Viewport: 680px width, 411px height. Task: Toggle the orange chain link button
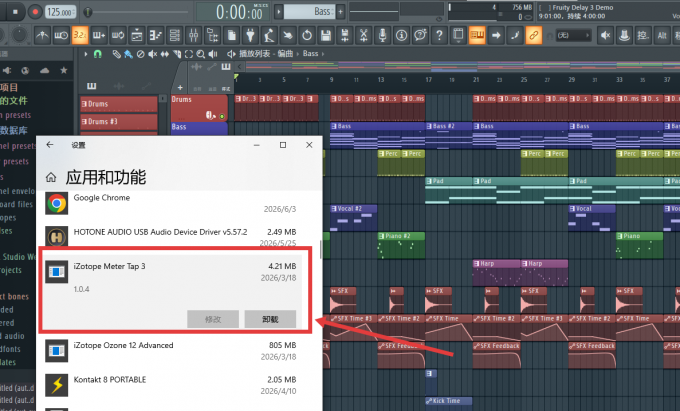pyautogui.click(x=534, y=36)
